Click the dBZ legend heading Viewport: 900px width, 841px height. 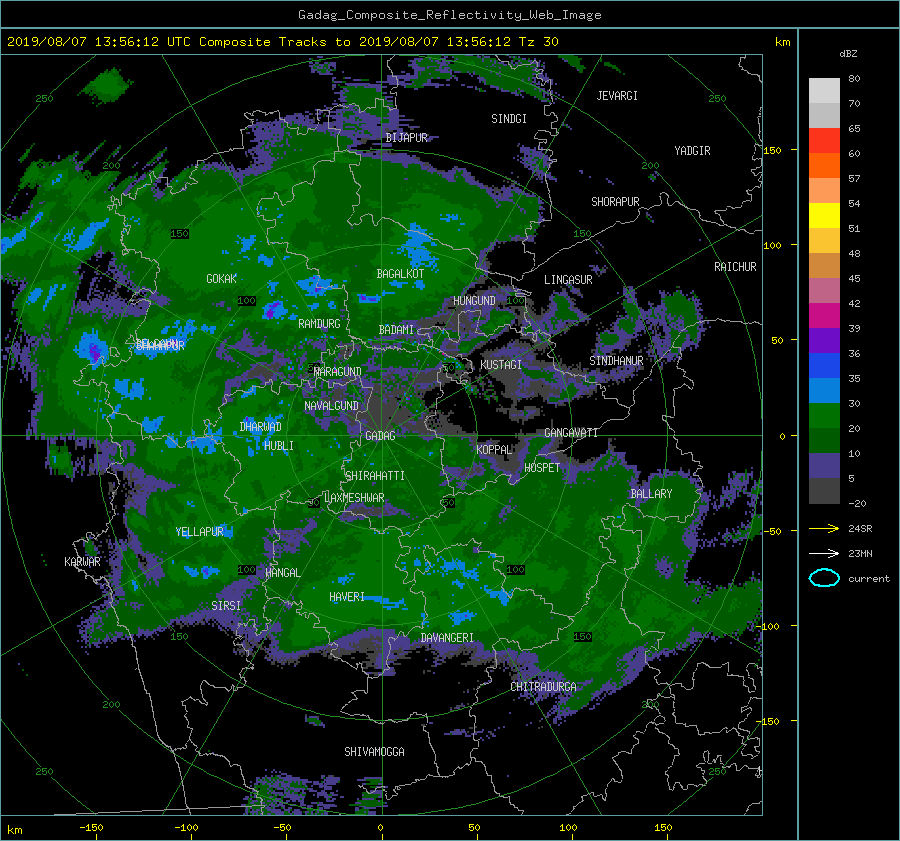[x=848, y=54]
